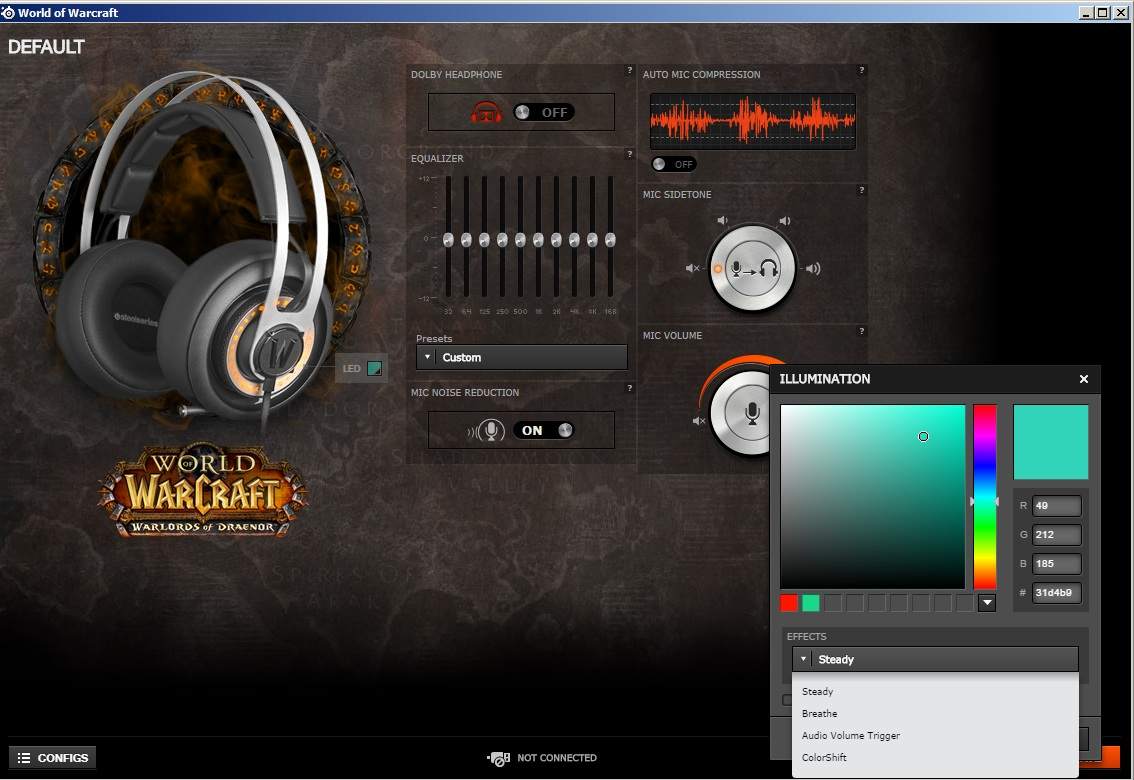Click the red Dolby Headphone icon
The image size is (1134, 780).
487,113
